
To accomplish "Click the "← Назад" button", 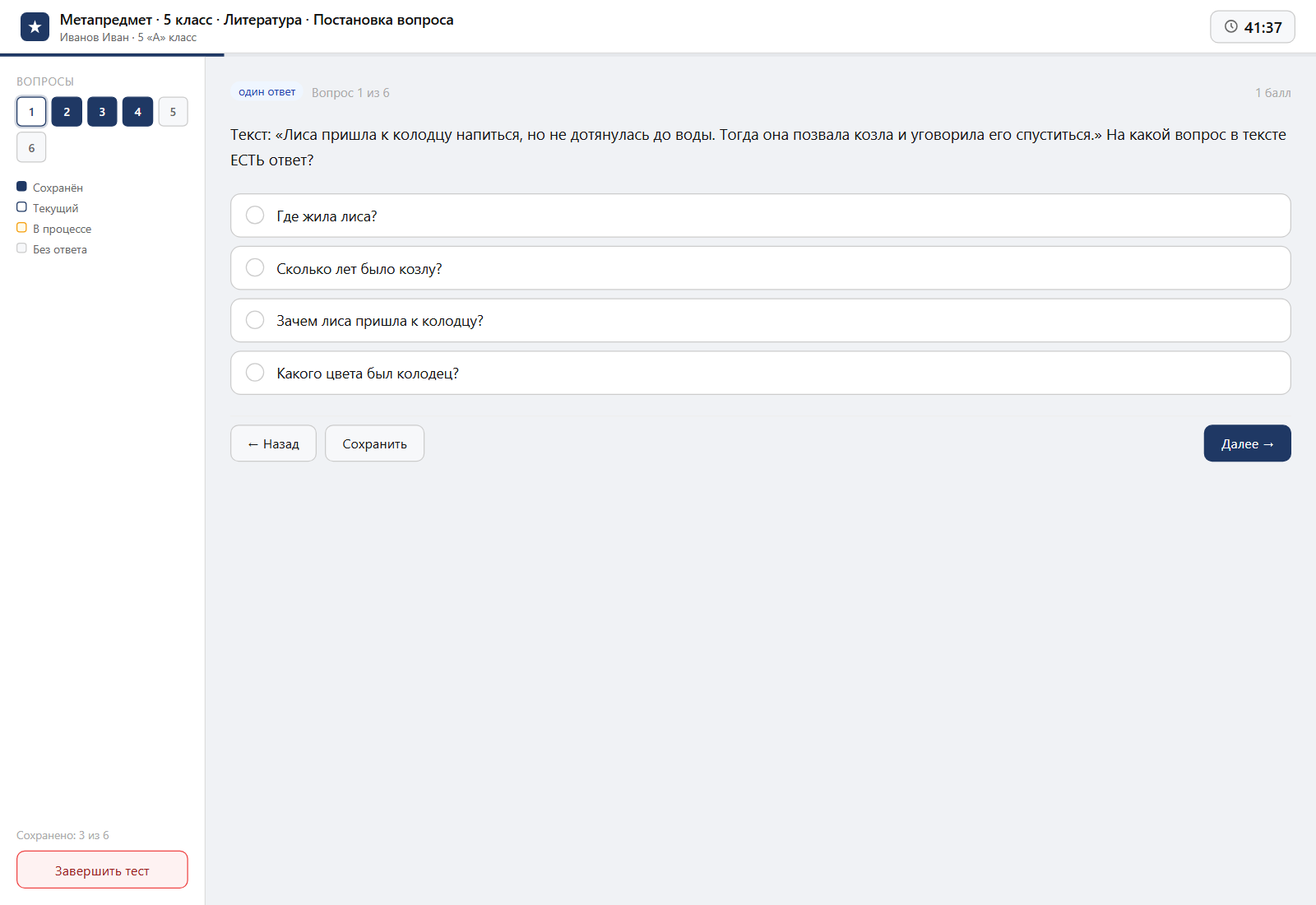I will coord(273,443).
